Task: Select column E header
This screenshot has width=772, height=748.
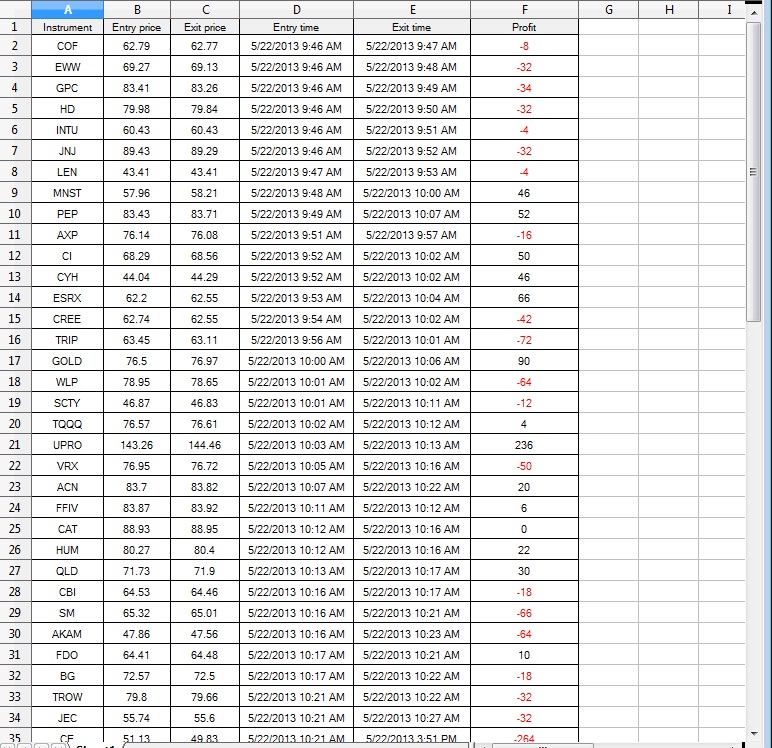Action: click(412, 9)
